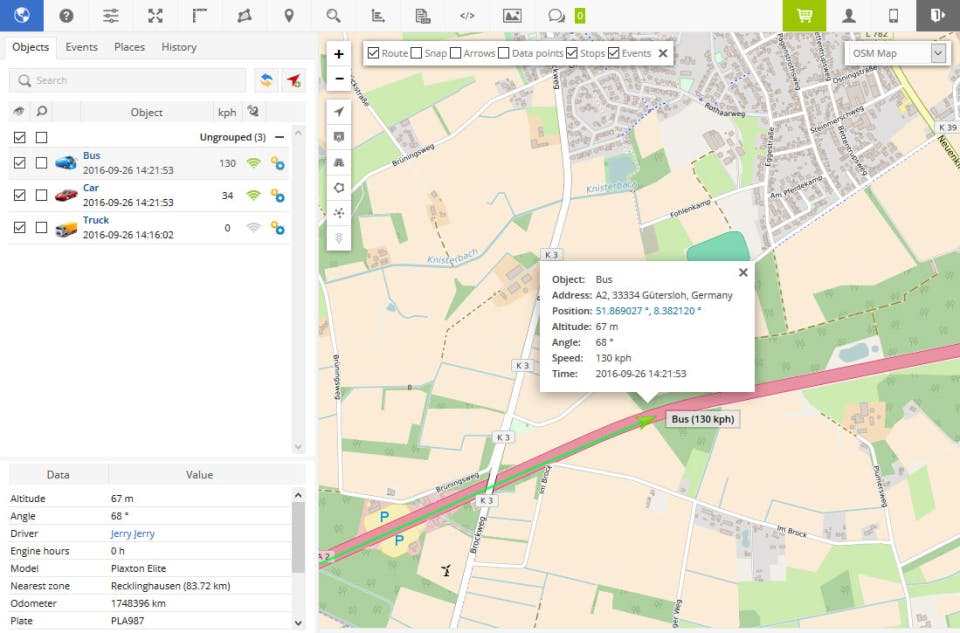Open the settings sliders icon in top toolbar
The width and height of the screenshot is (960, 633).
pyautogui.click(x=111, y=15)
